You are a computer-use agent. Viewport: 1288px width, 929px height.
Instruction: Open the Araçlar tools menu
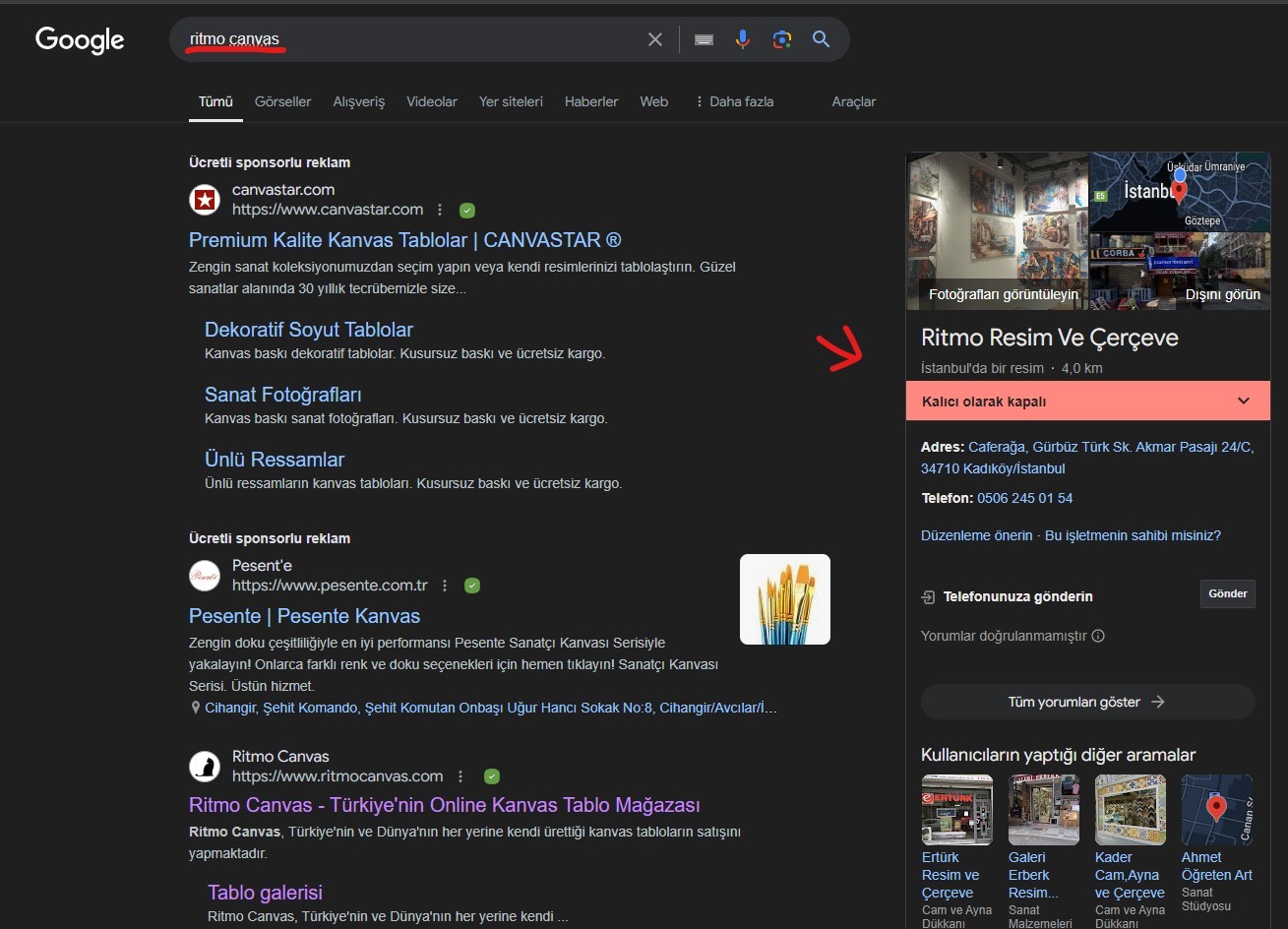tap(853, 101)
